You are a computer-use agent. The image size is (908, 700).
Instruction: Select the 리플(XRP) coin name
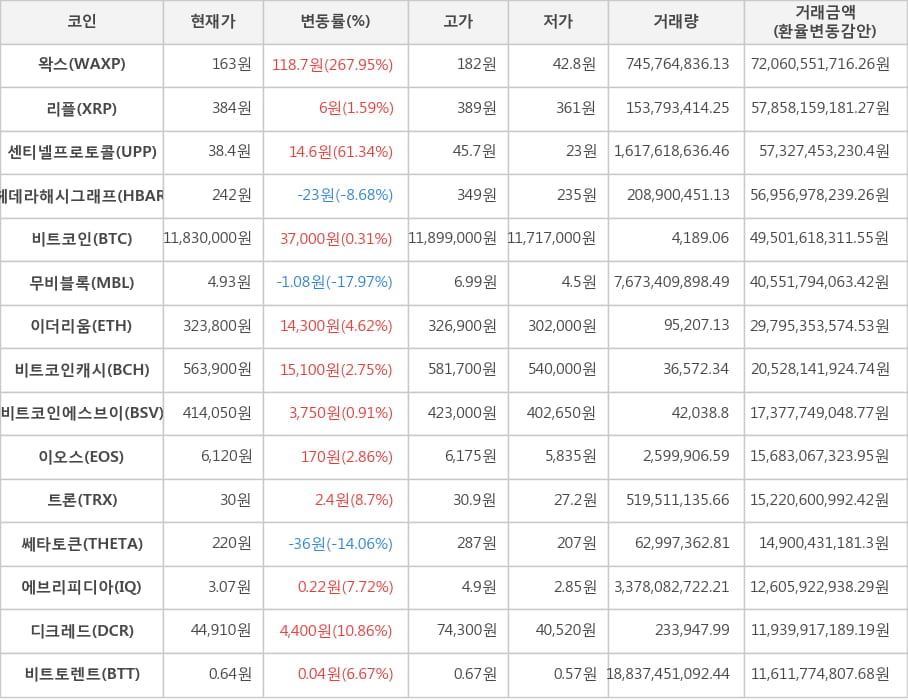click(82, 108)
